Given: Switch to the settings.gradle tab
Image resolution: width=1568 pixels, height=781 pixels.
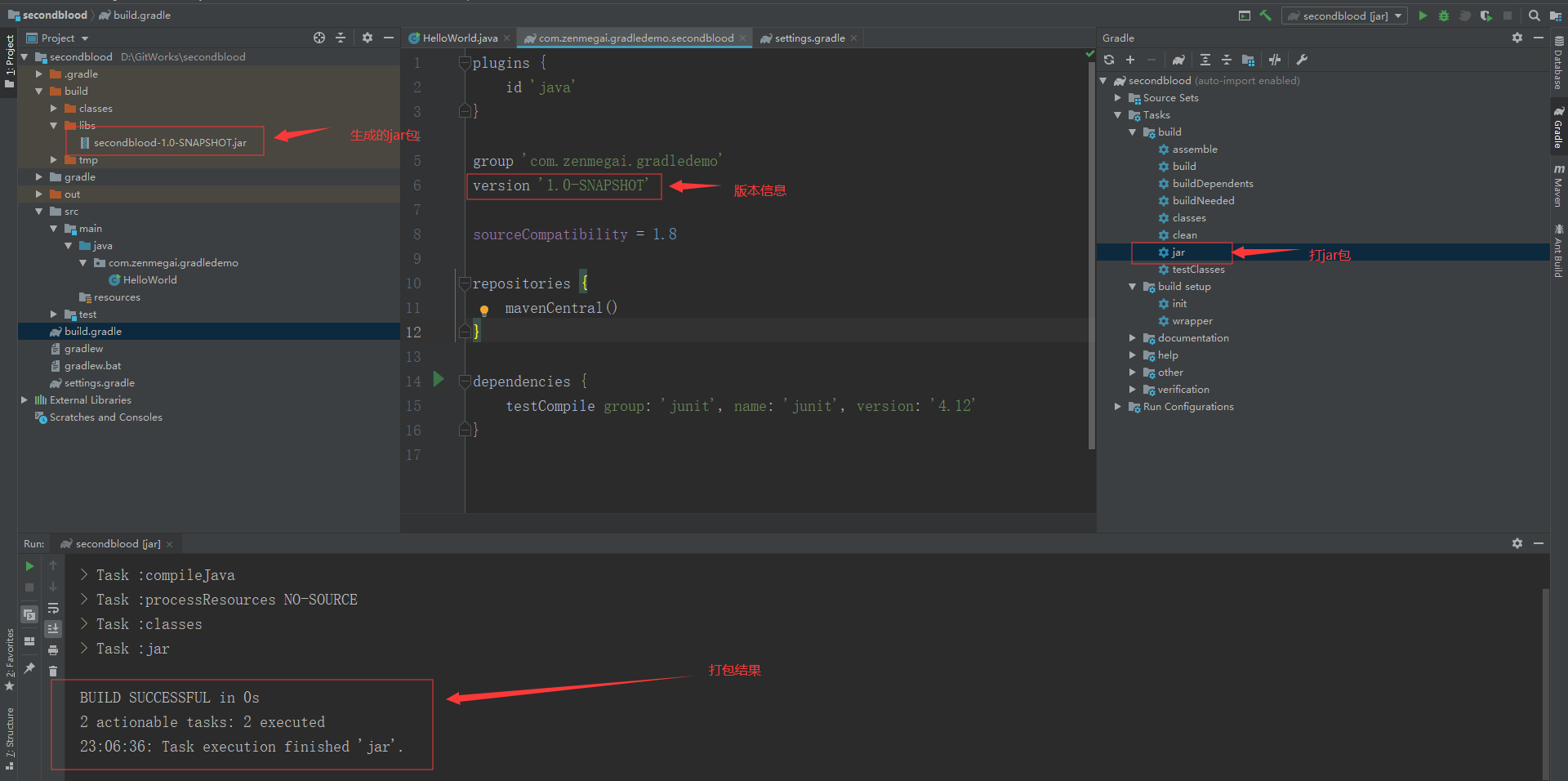Looking at the screenshot, I should click(808, 38).
